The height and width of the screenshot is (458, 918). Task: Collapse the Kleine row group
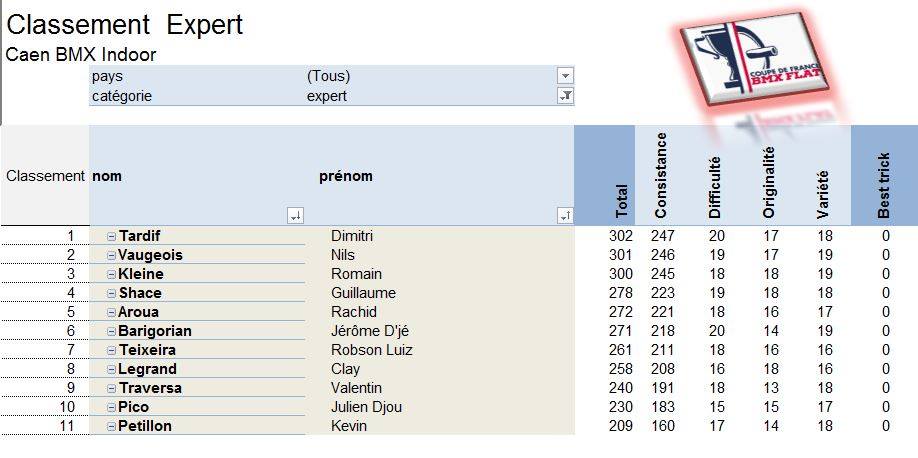pyautogui.click(x=111, y=274)
